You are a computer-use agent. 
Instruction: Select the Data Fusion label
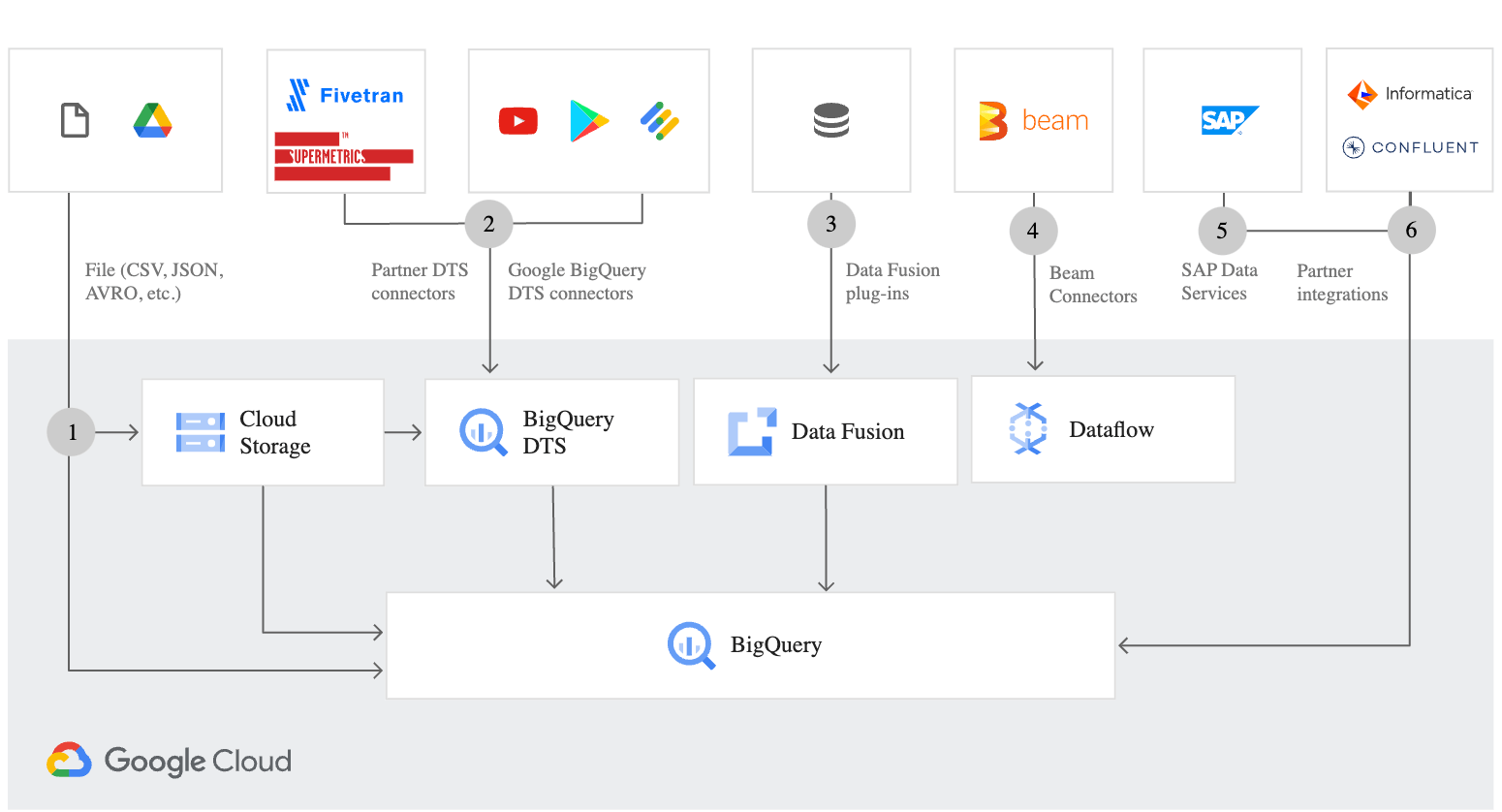click(848, 431)
